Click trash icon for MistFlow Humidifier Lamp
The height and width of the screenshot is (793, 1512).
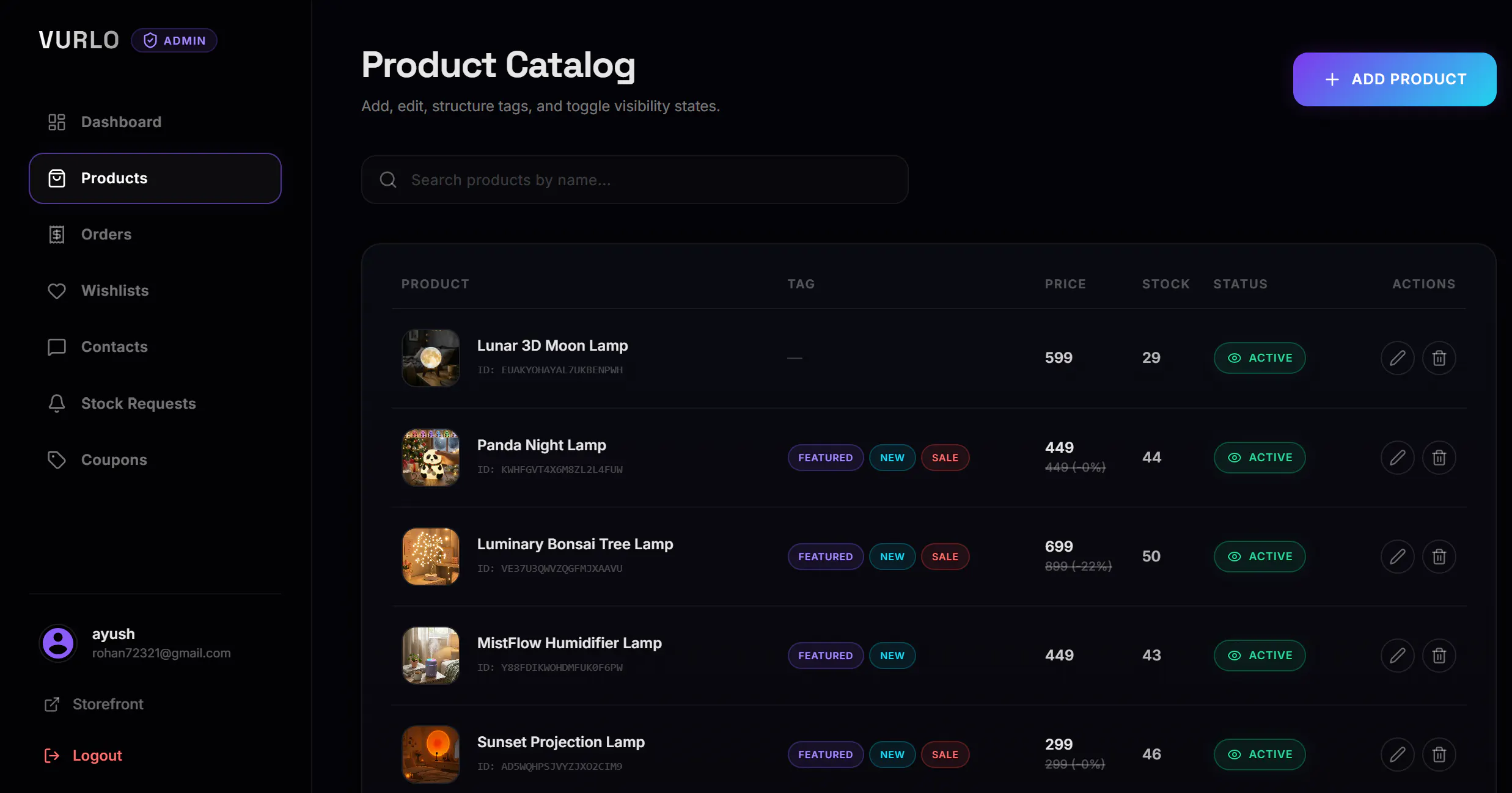[x=1439, y=656]
